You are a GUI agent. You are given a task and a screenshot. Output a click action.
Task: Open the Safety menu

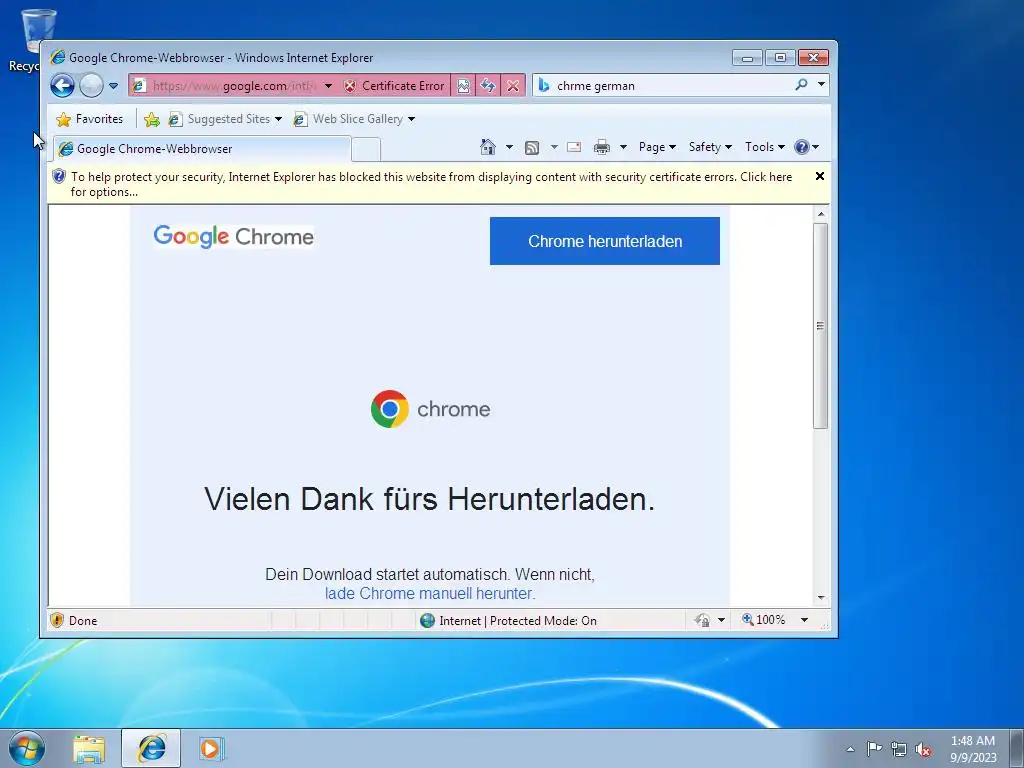click(710, 147)
